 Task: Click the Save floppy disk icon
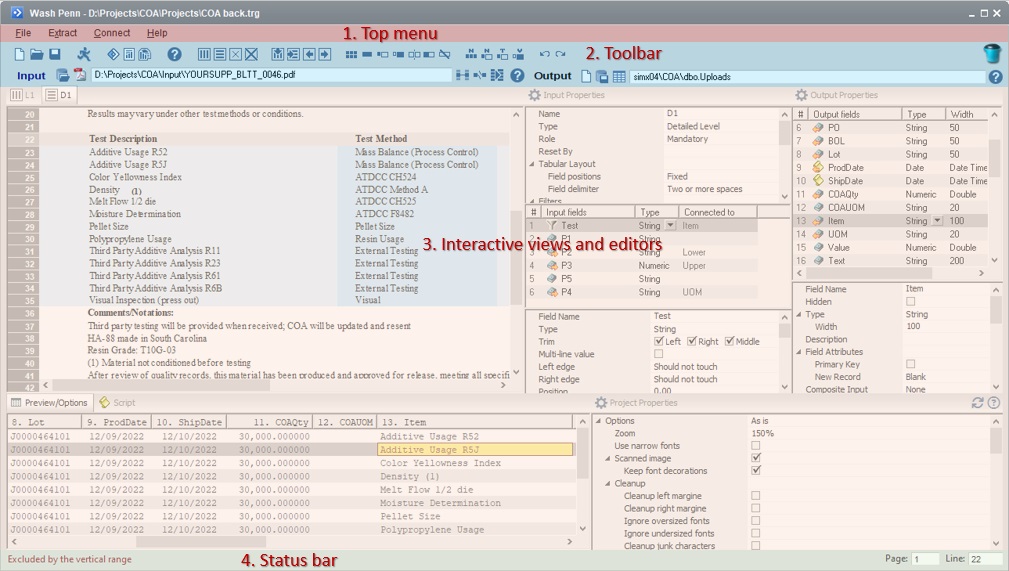pyautogui.click(x=55, y=54)
